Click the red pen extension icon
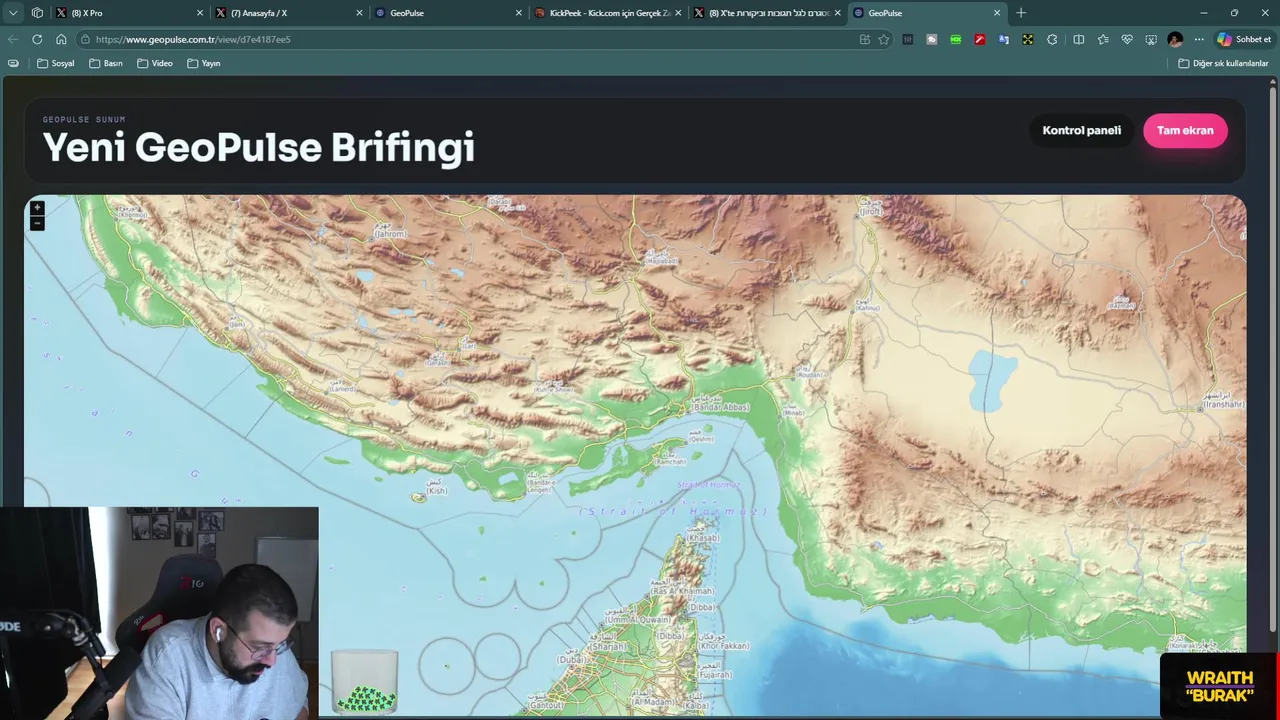 pyautogui.click(x=980, y=39)
